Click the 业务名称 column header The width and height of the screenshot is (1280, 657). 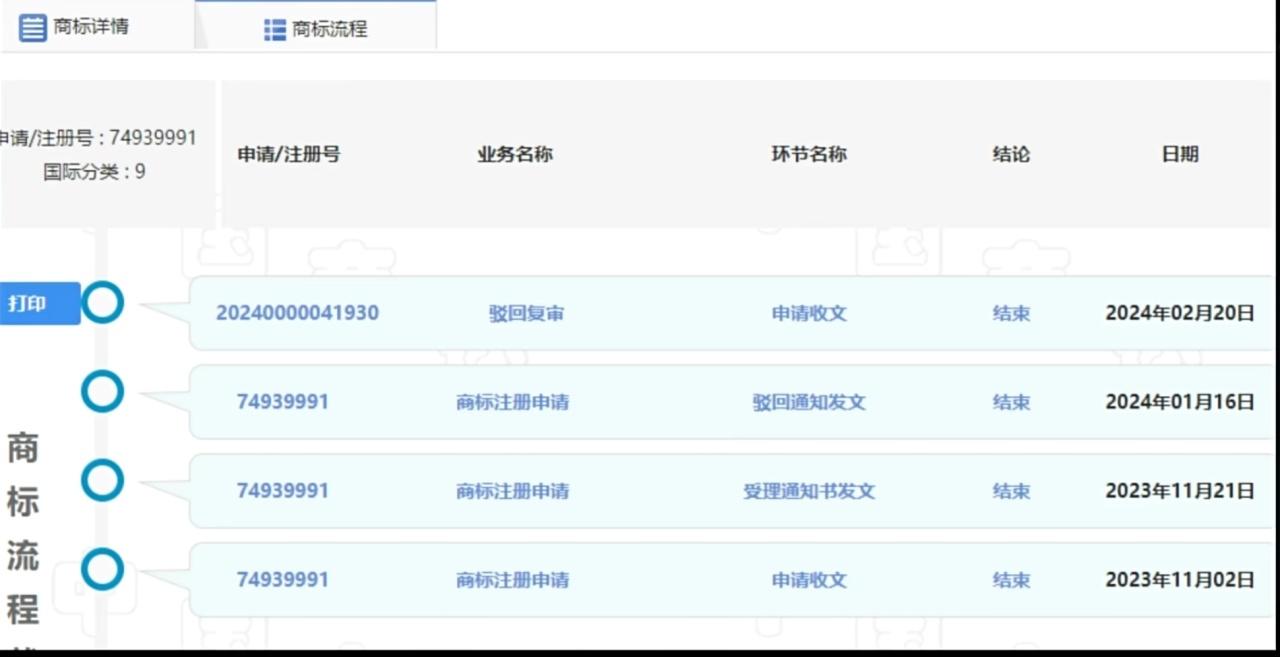click(x=515, y=154)
